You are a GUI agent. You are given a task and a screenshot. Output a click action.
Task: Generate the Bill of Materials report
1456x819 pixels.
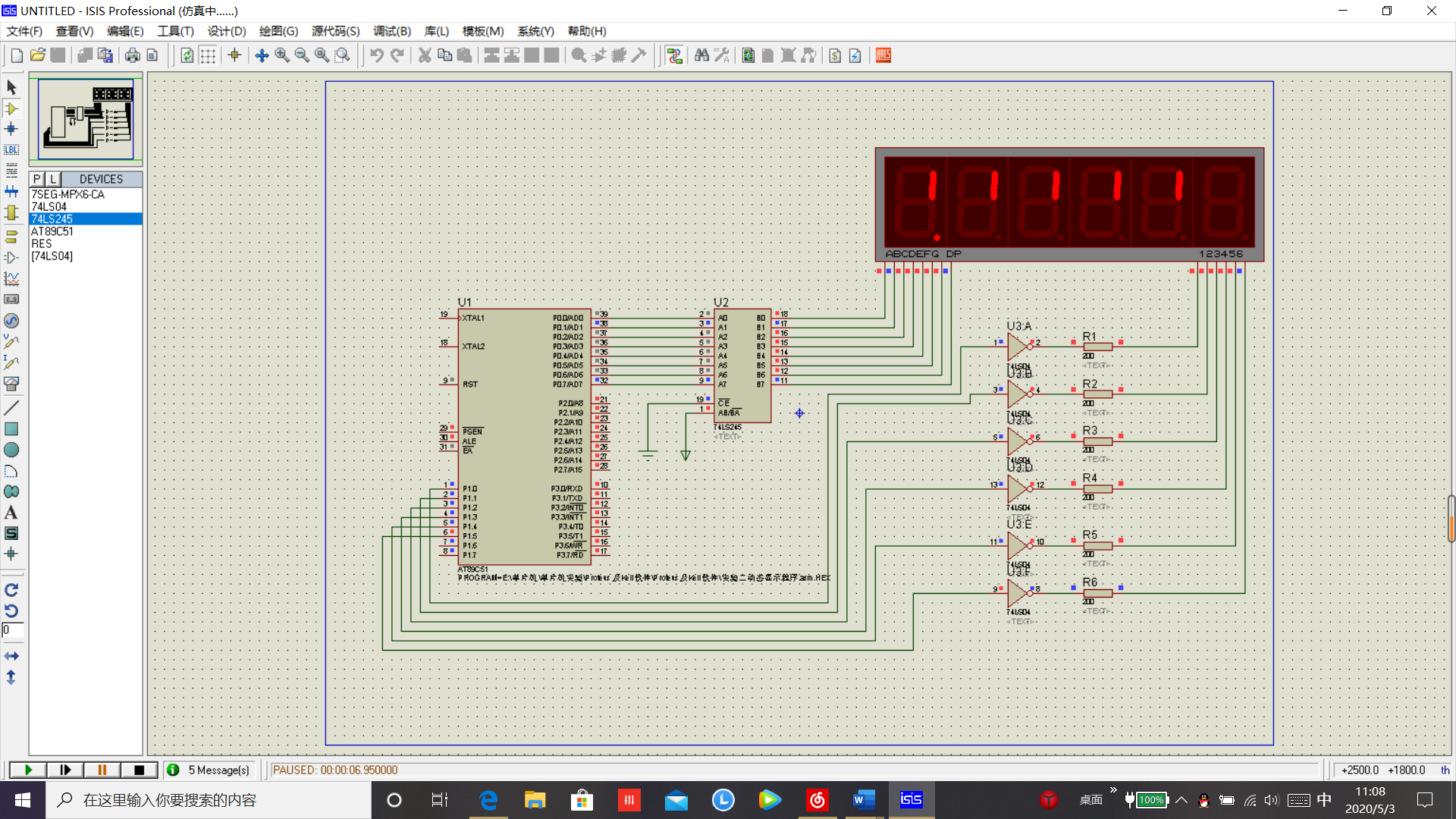835,55
